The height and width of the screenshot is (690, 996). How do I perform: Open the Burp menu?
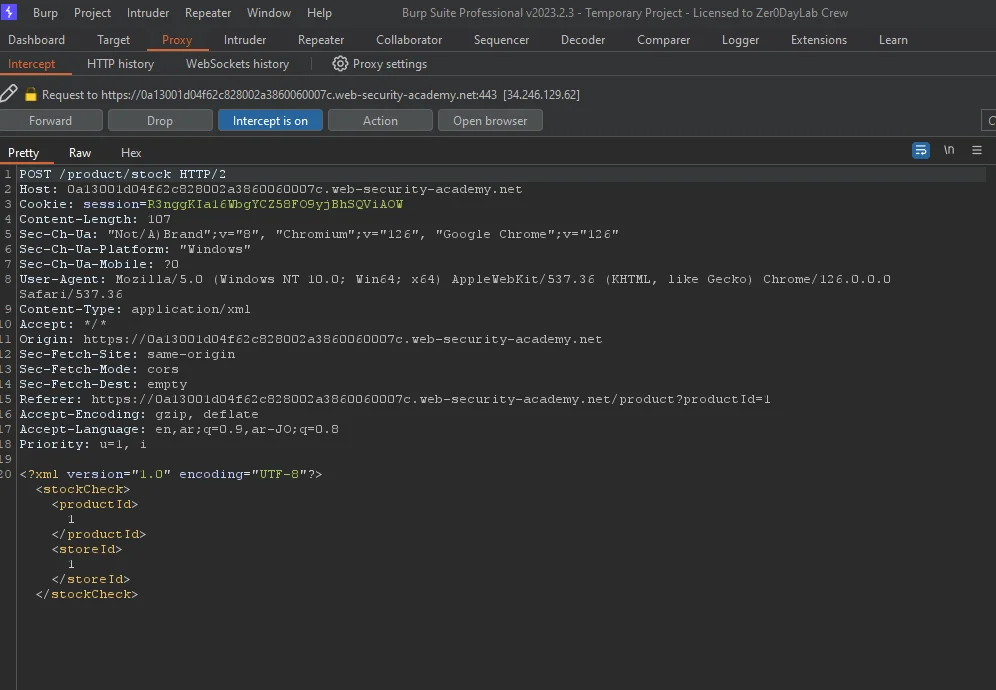pyautogui.click(x=45, y=13)
